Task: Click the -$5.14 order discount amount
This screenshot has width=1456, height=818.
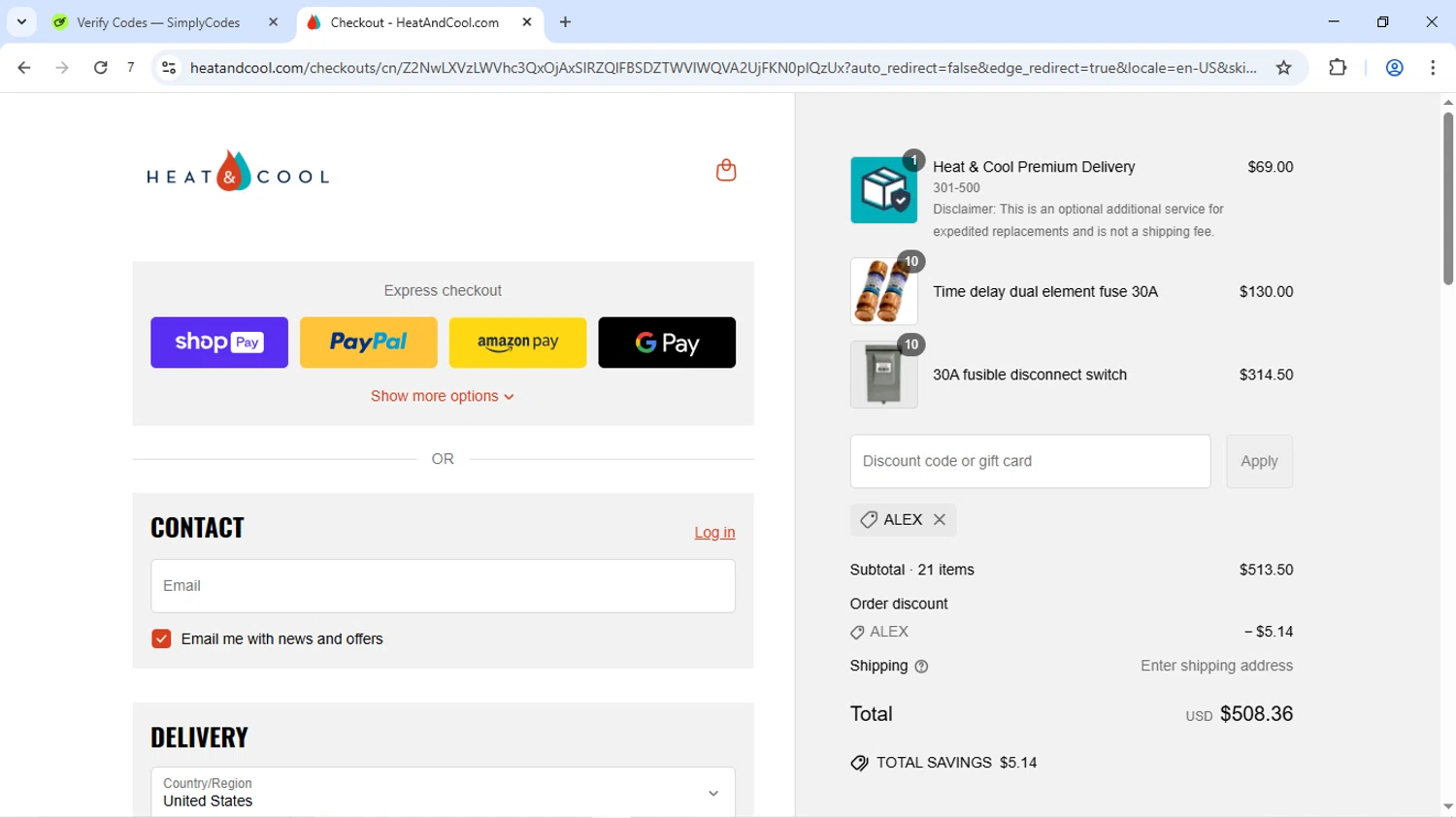Action: tap(1269, 633)
